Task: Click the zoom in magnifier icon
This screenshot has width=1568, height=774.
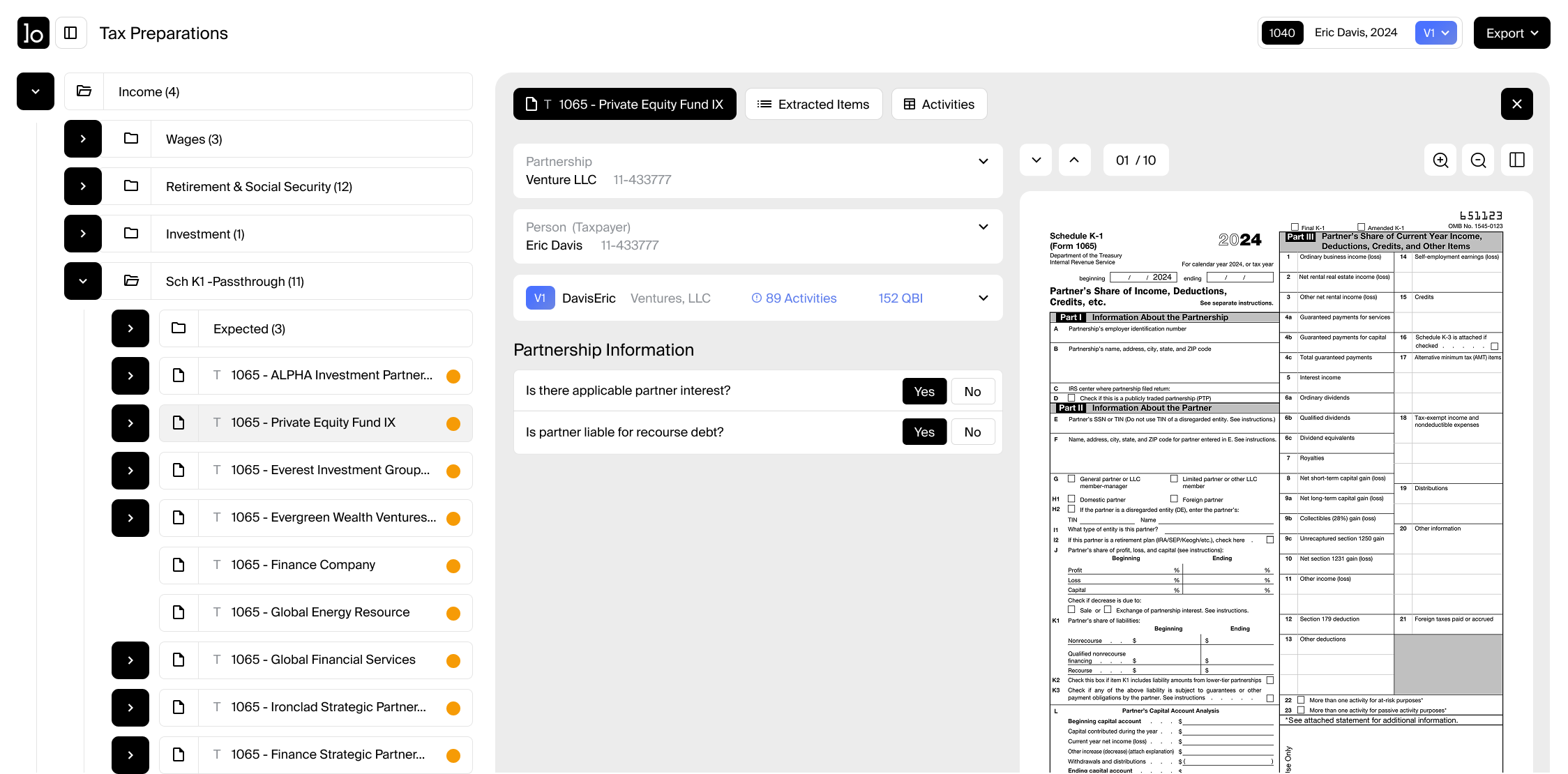Action: (x=1440, y=160)
